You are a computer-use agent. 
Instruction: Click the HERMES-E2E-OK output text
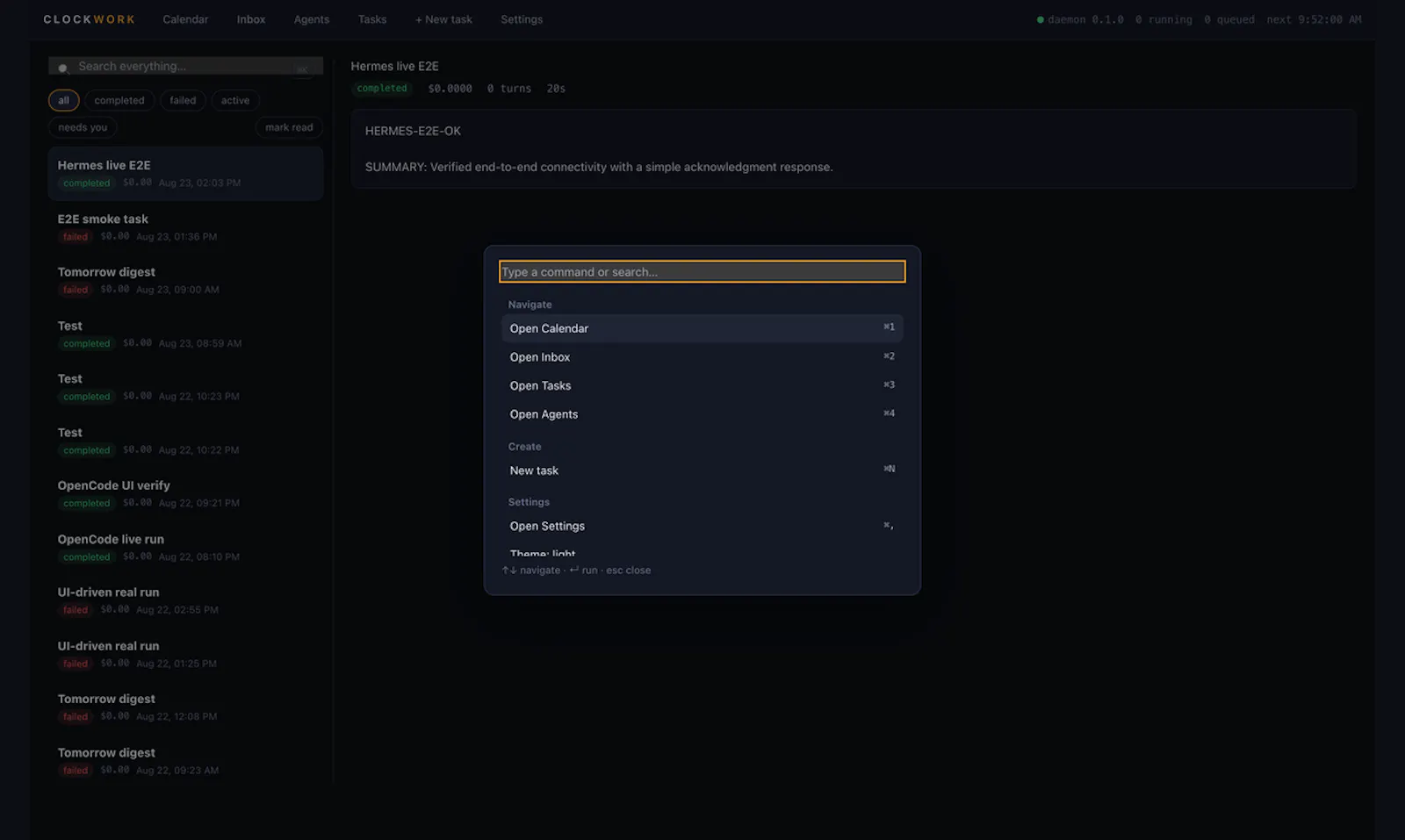coord(413,131)
